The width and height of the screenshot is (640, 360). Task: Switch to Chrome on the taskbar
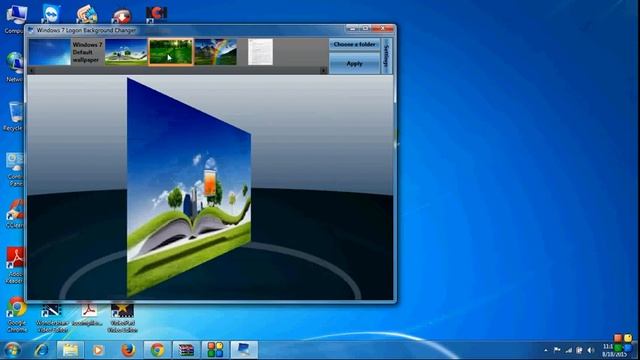[157, 350]
